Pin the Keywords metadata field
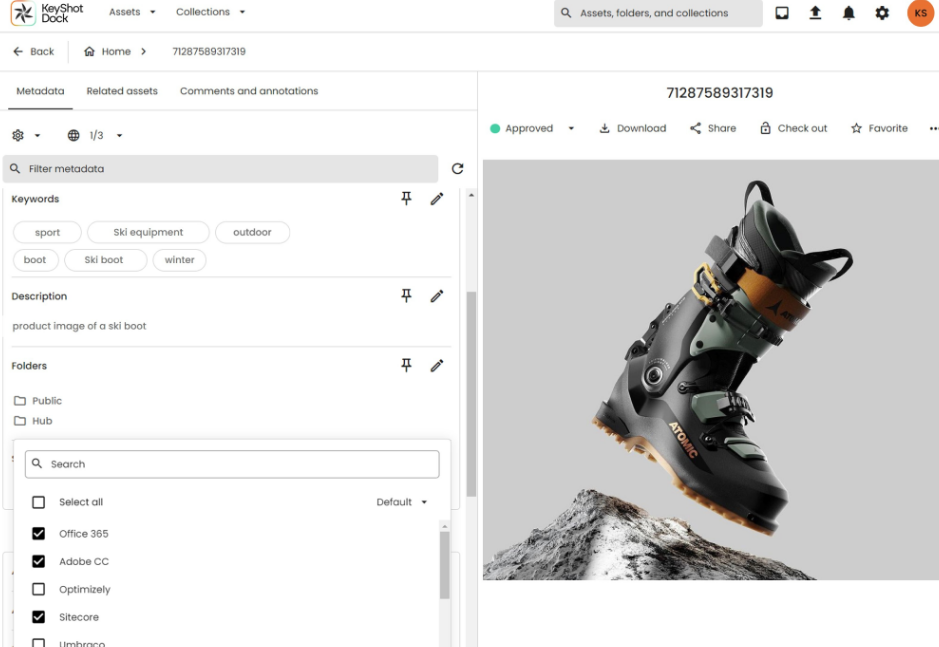 [x=406, y=198]
